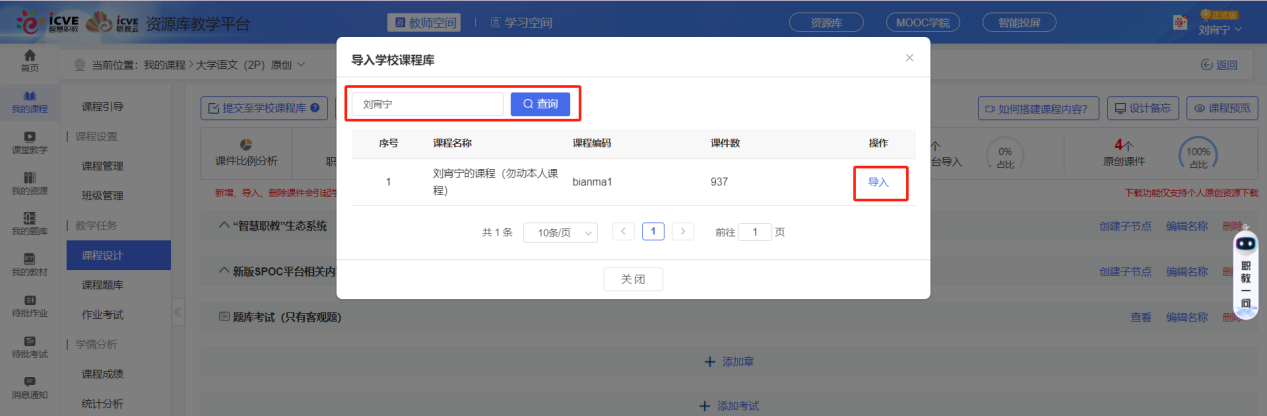This screenshot has height=416, width=1267.
Task: Click the 职教一问 robot assistant icon
Action: pyautogui.click(x=1245, y=243)
